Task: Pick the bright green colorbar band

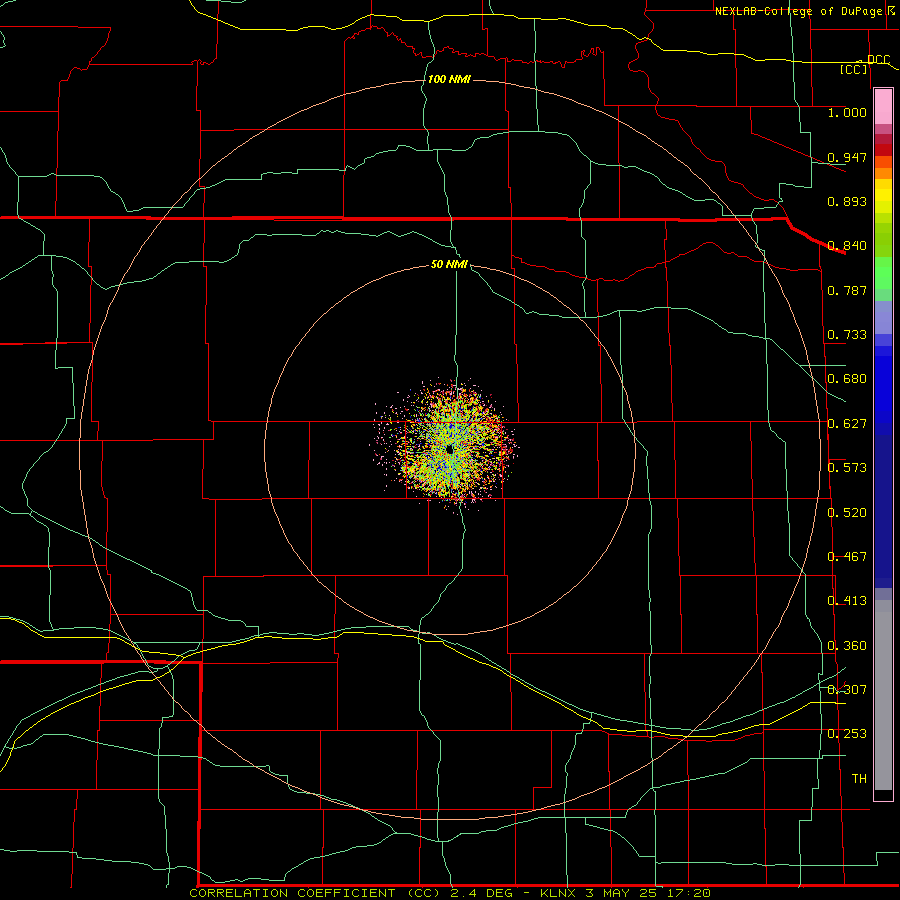Action: [x=883, y=273]
